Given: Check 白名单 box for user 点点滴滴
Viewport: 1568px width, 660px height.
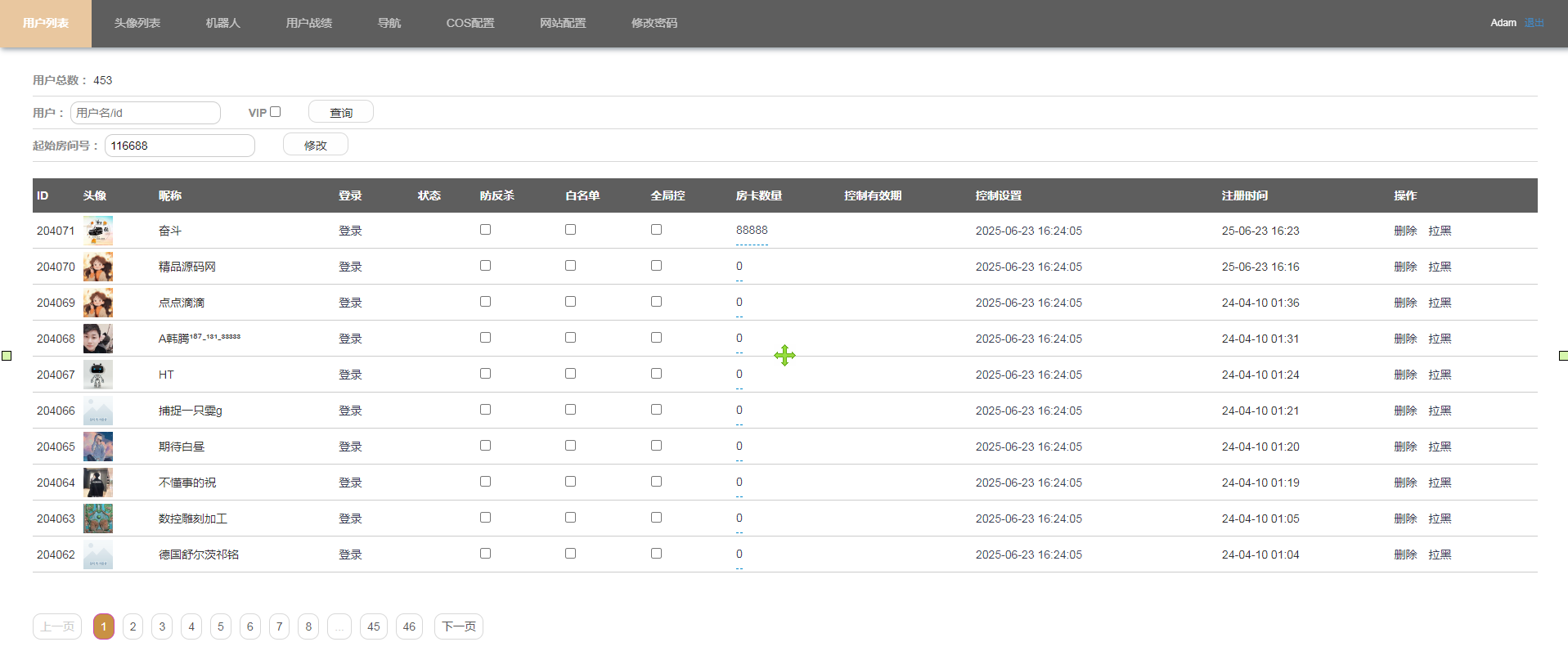Looking at the screenshot, I should 570,302.
